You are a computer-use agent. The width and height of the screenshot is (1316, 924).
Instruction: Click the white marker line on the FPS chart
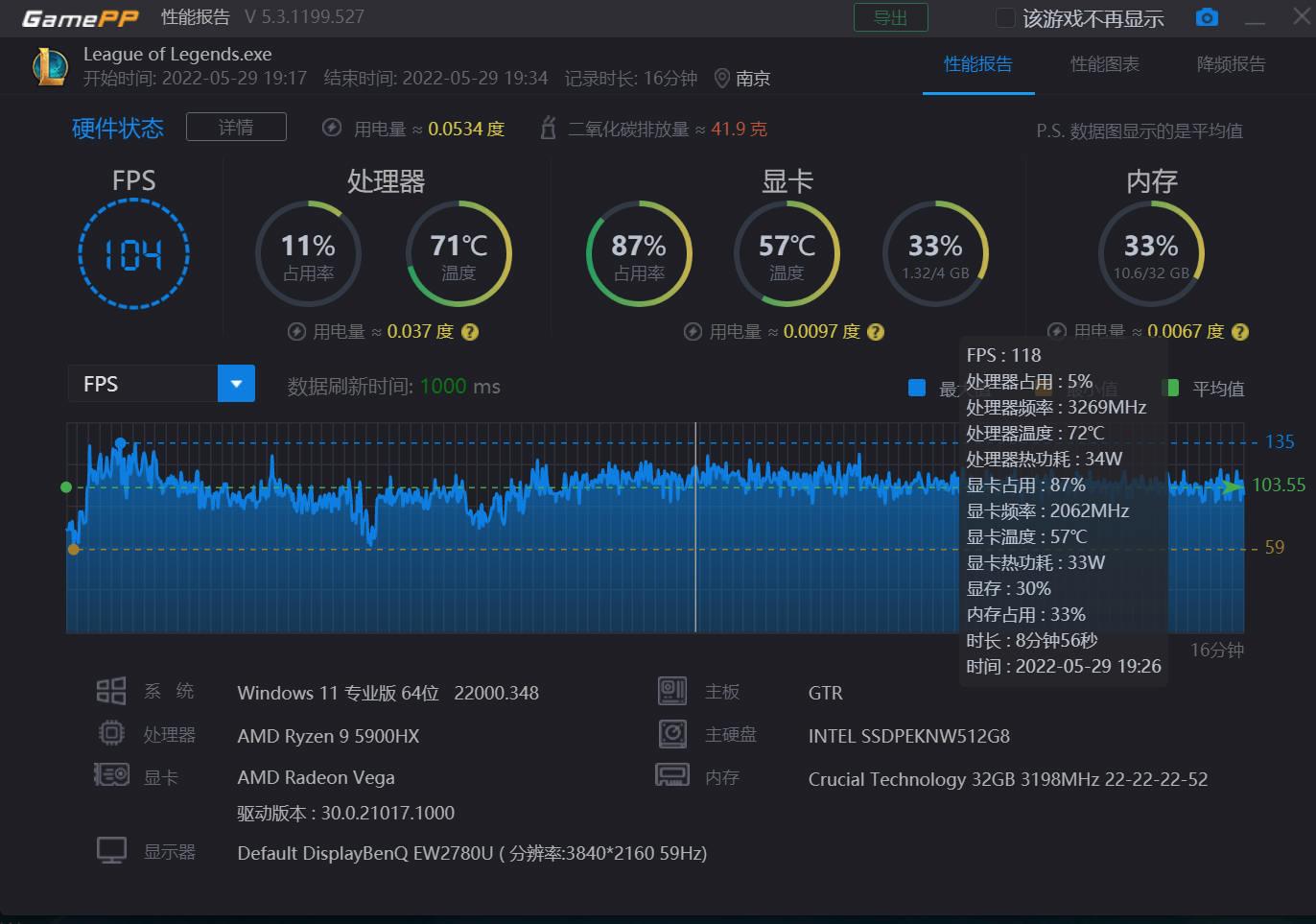(x=694, y=528)
